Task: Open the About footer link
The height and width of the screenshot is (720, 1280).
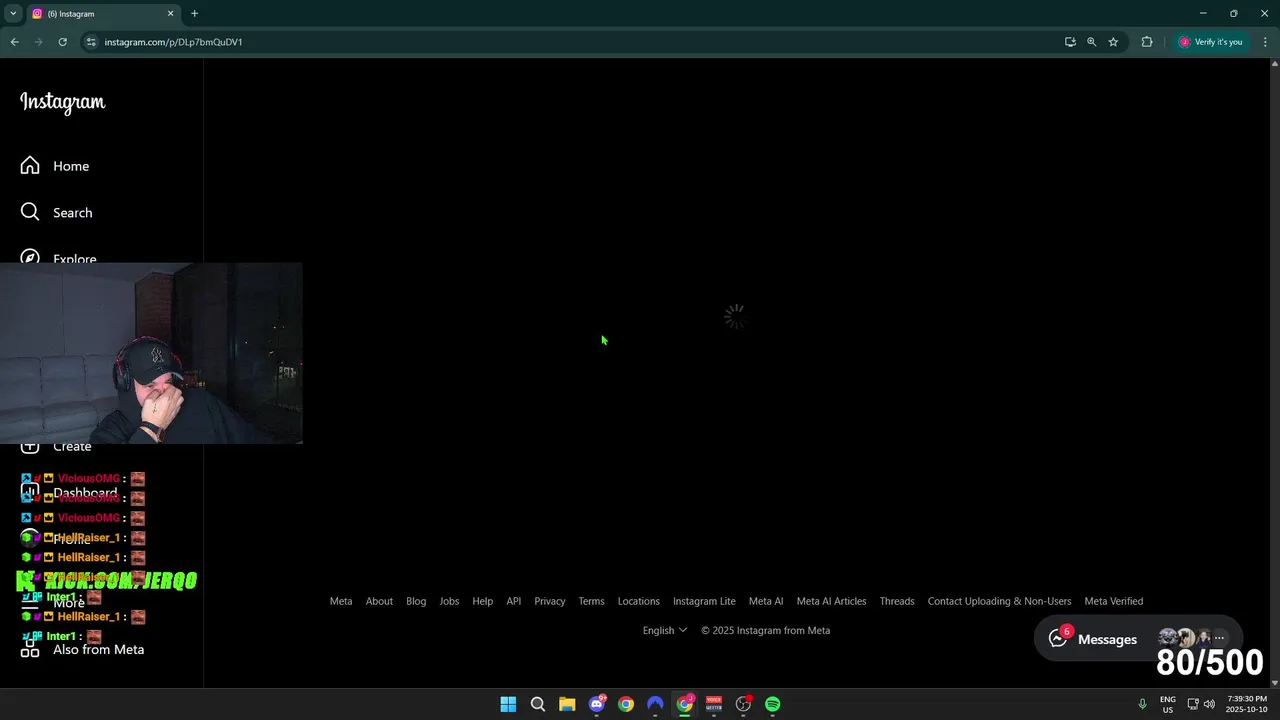Action: 379,601
